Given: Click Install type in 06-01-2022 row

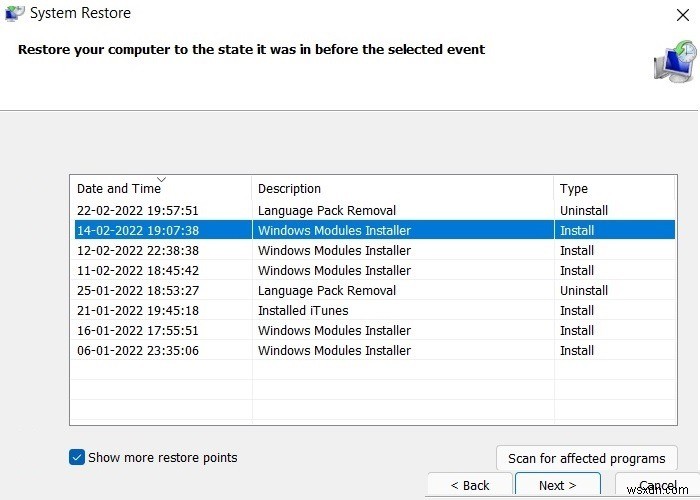Looking at the screenshot, I should [577, 350].
